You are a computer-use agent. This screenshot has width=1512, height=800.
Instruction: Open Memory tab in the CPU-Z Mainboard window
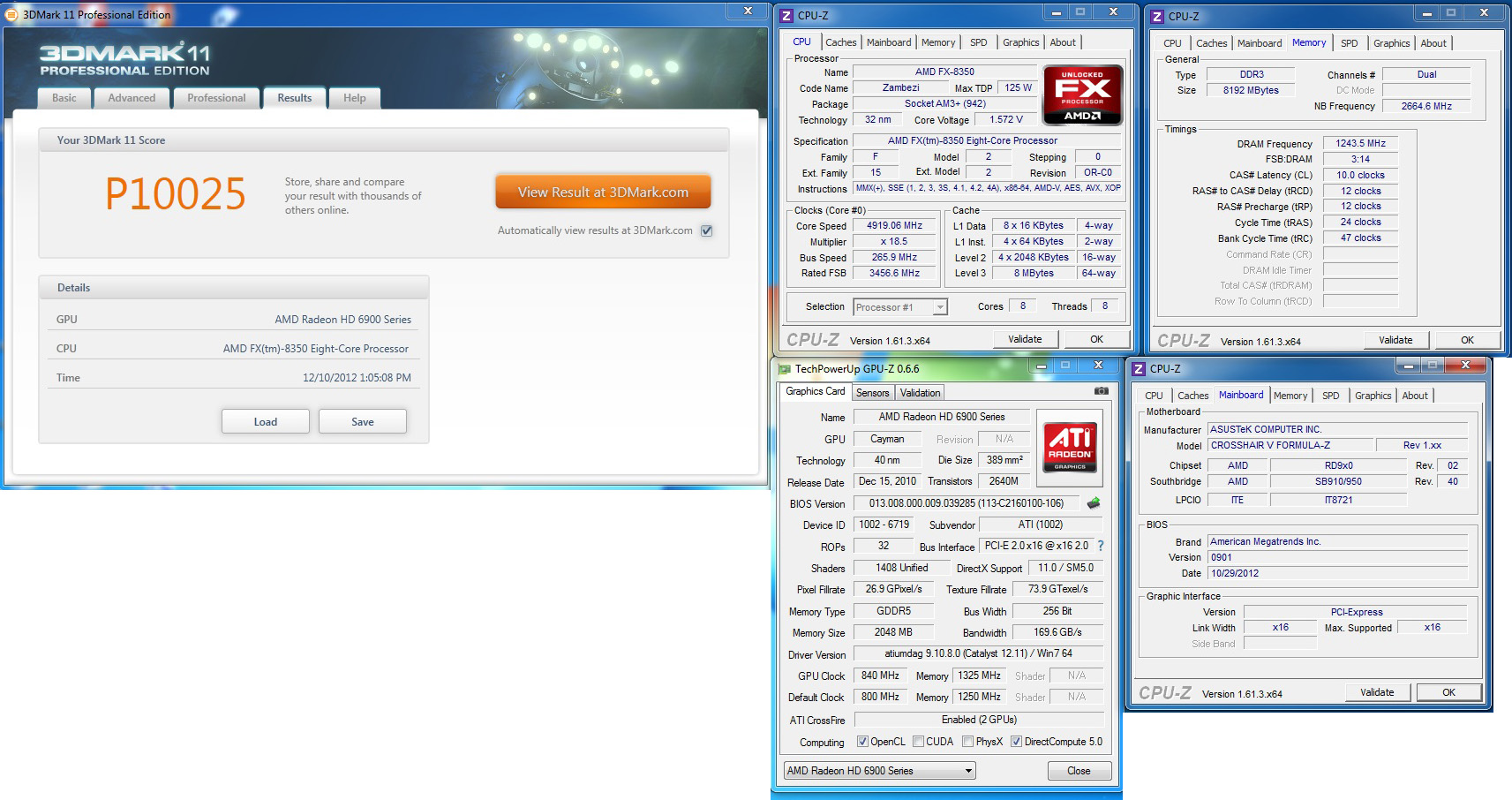1290,396
